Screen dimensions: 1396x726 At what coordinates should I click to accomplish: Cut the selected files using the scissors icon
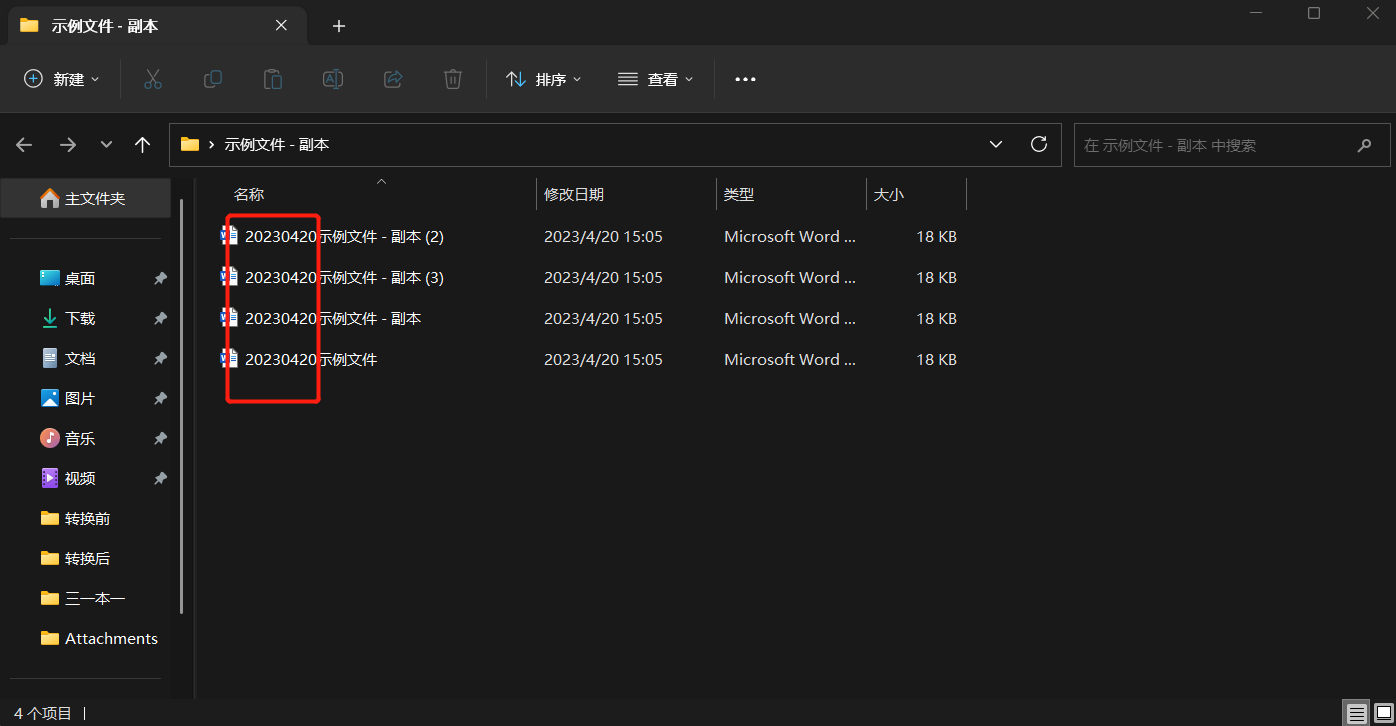pos(152,79)
